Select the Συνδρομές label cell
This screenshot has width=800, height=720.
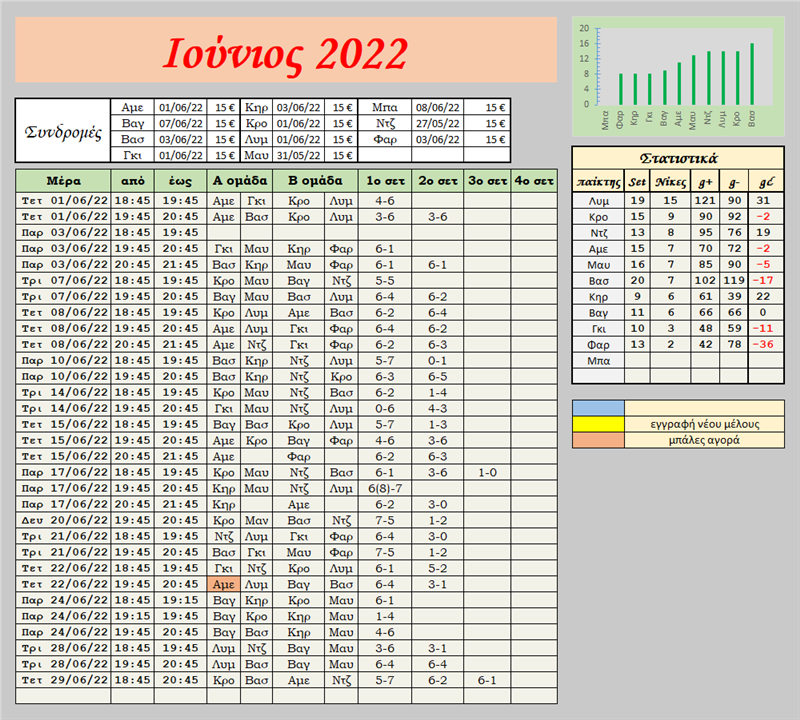[62, 130]
